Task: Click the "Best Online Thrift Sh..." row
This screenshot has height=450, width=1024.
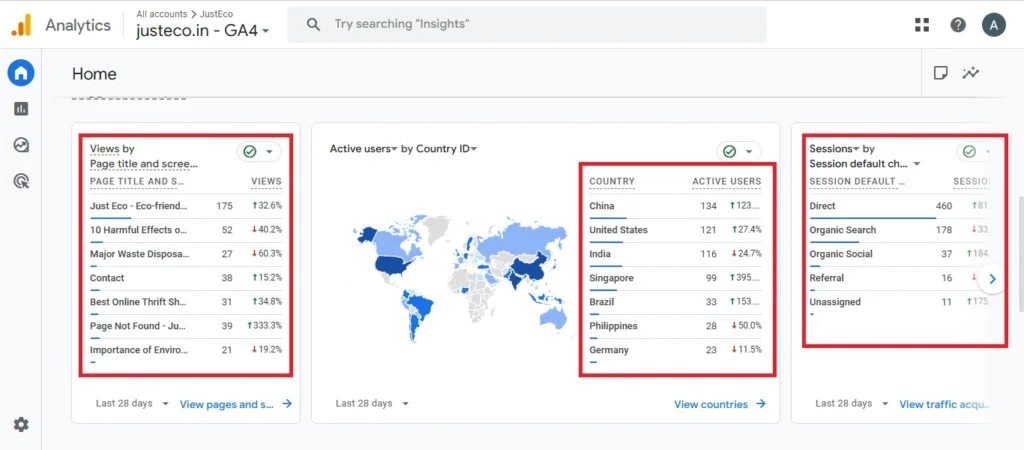Action: [185, 302]
